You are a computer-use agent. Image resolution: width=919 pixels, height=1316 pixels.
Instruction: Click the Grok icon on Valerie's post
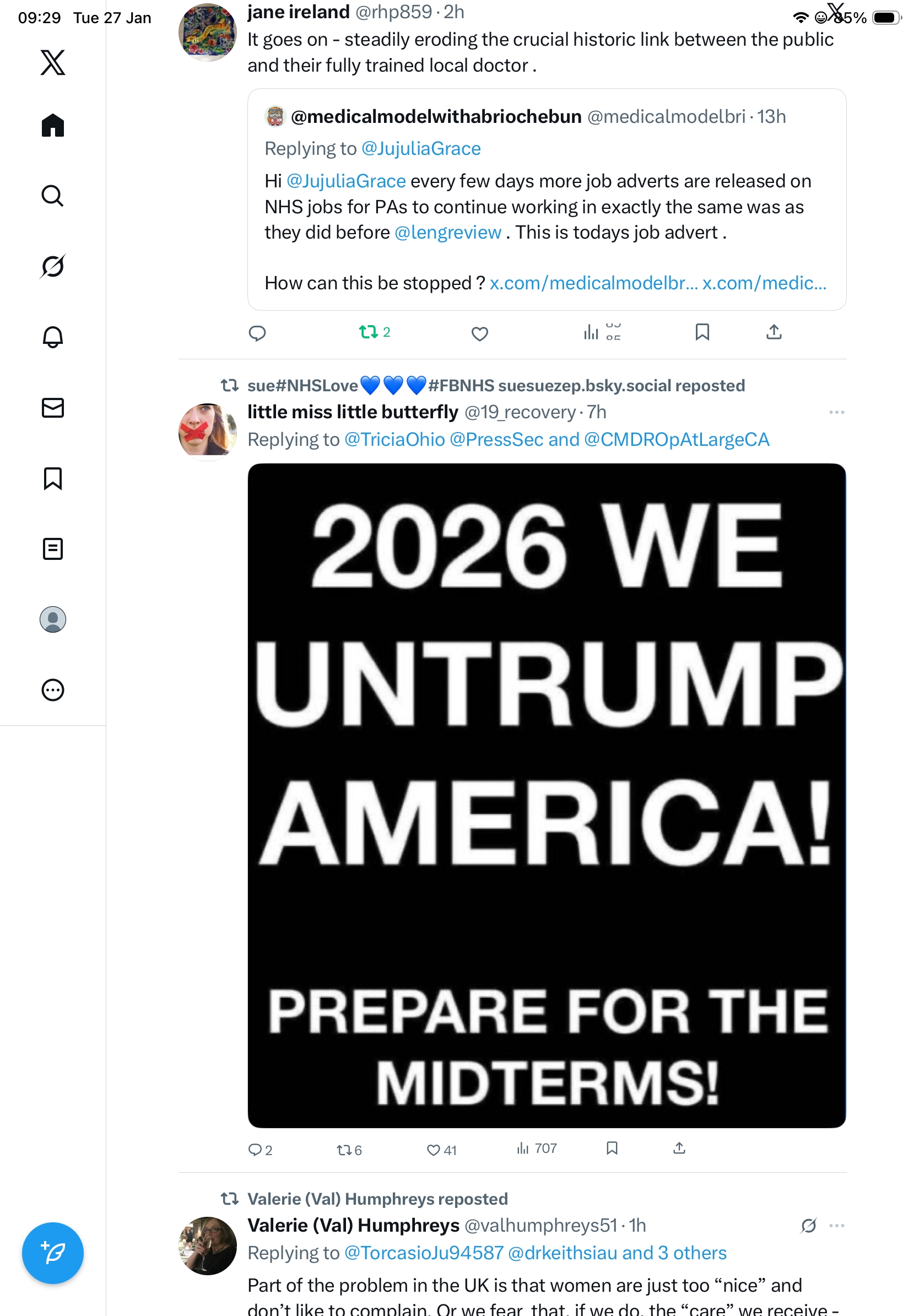[808, 1226]
